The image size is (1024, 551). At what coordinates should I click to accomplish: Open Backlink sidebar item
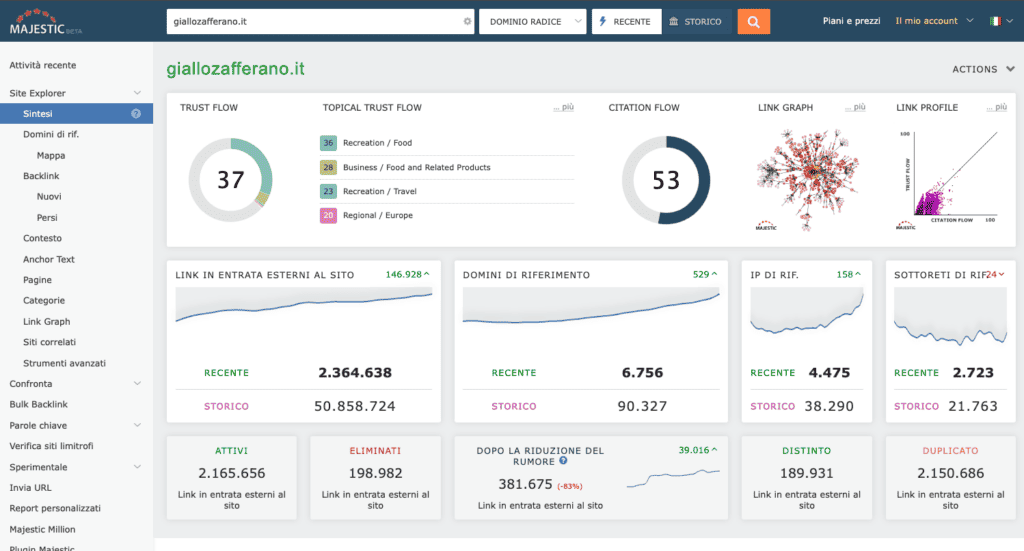[x=41, y=176]
